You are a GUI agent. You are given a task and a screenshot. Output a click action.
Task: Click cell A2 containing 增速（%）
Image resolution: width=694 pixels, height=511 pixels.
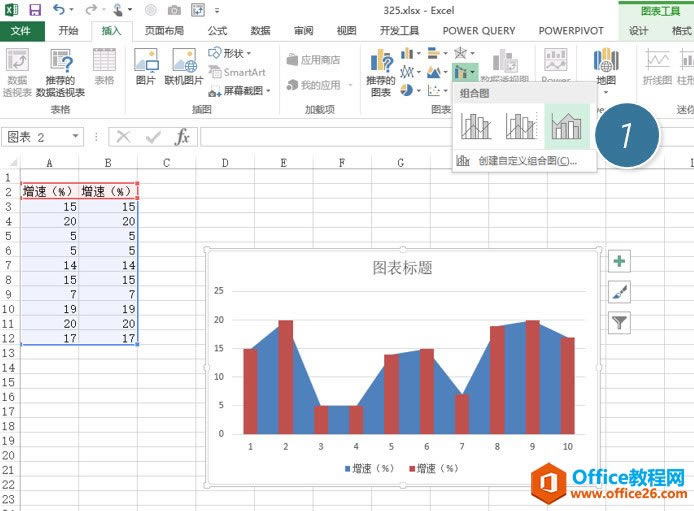pyautogui.click(x=50, y=191)
